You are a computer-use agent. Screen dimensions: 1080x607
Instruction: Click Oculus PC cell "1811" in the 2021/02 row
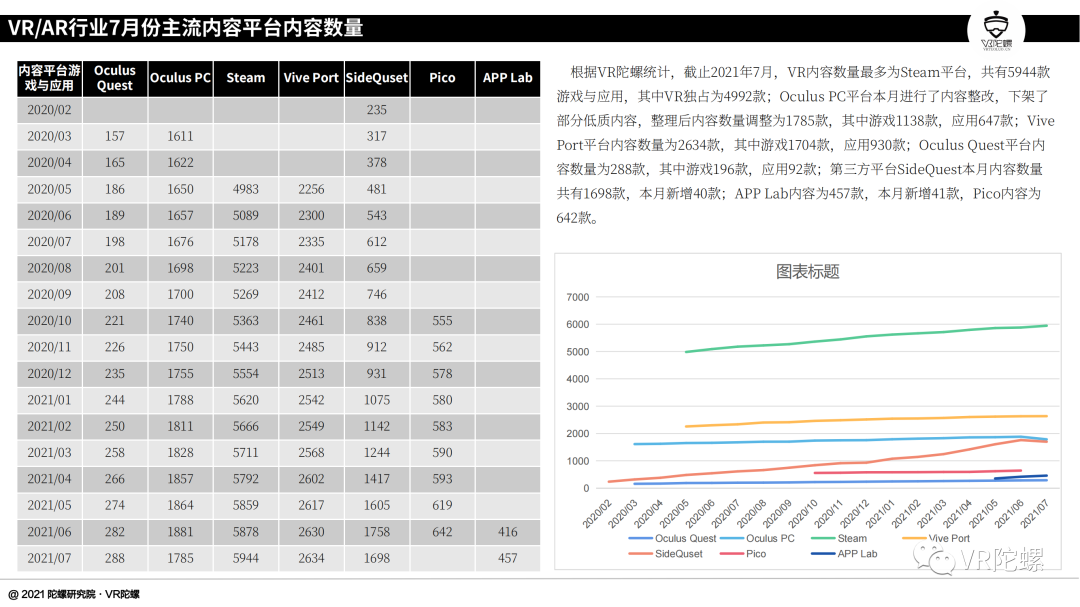pos(180,426)
